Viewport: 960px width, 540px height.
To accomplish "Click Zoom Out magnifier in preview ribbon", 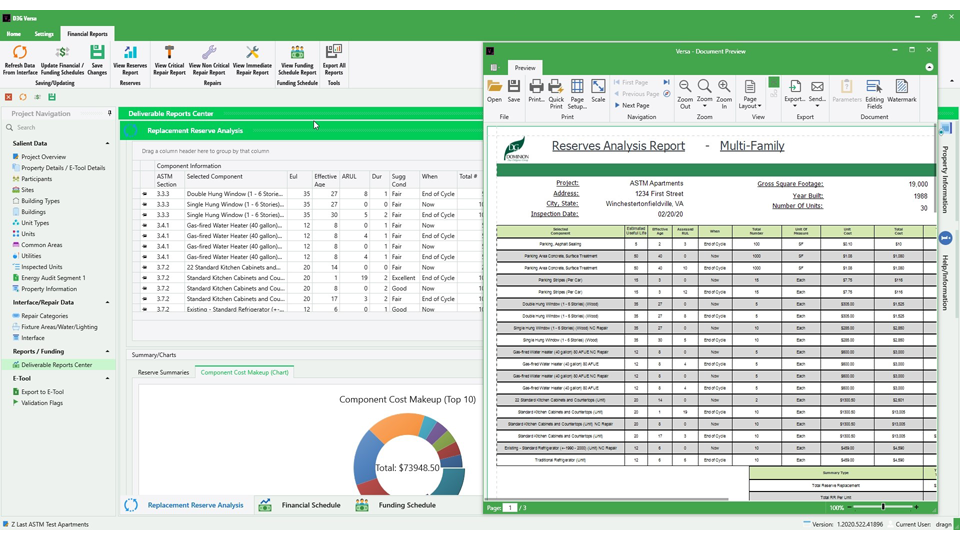I will tap(685, 90).
